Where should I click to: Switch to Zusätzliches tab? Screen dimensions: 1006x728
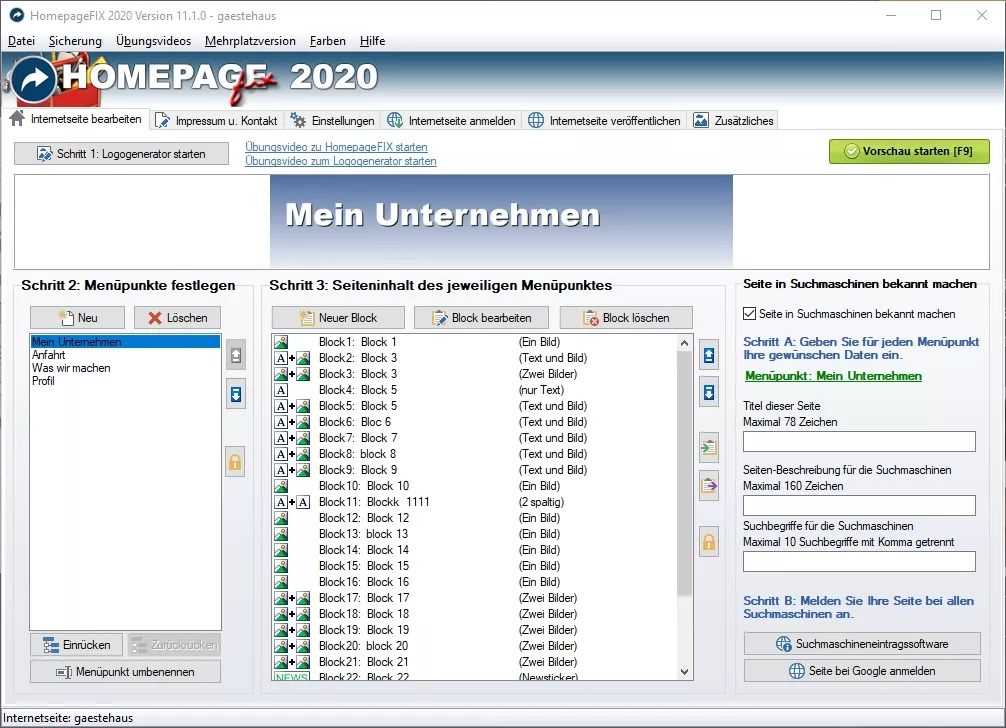[733, 121]
